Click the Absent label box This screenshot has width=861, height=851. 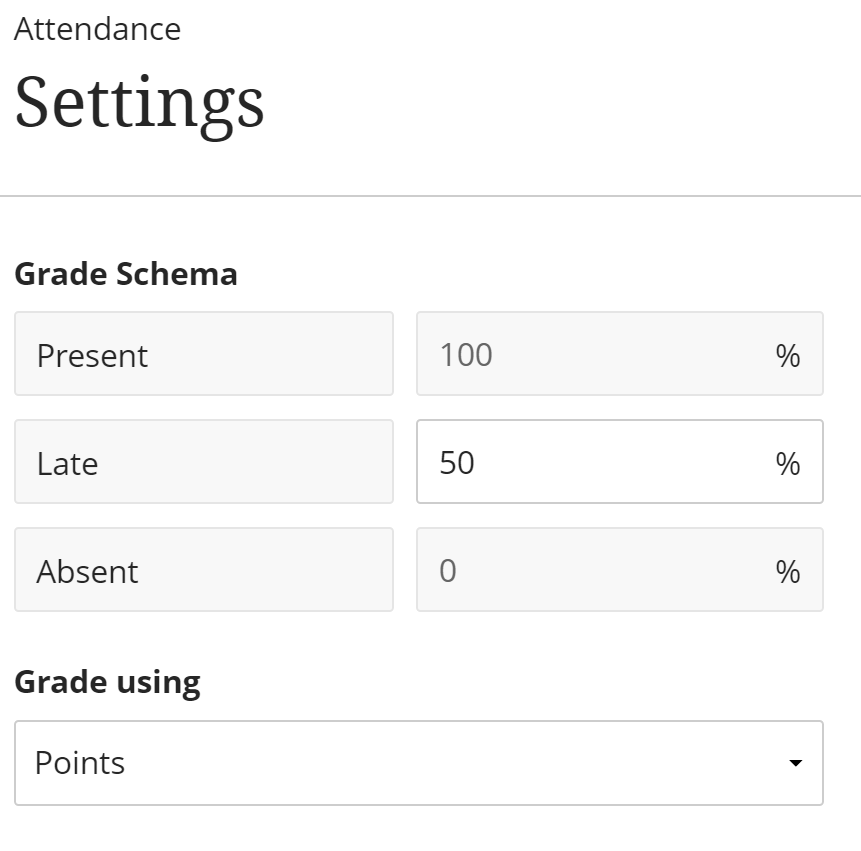click(x=203, y=570)
